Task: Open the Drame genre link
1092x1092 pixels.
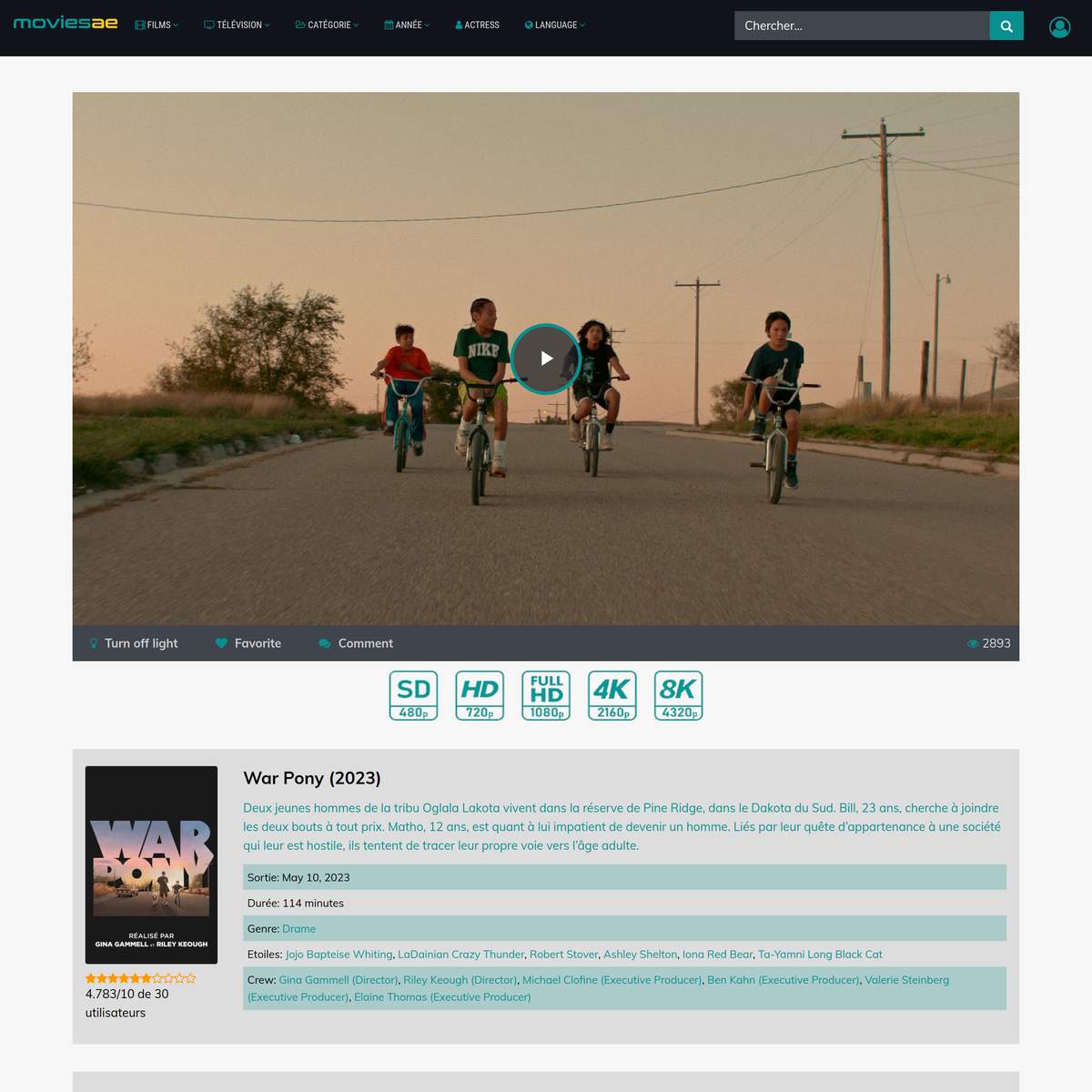Action: (298, 929)
